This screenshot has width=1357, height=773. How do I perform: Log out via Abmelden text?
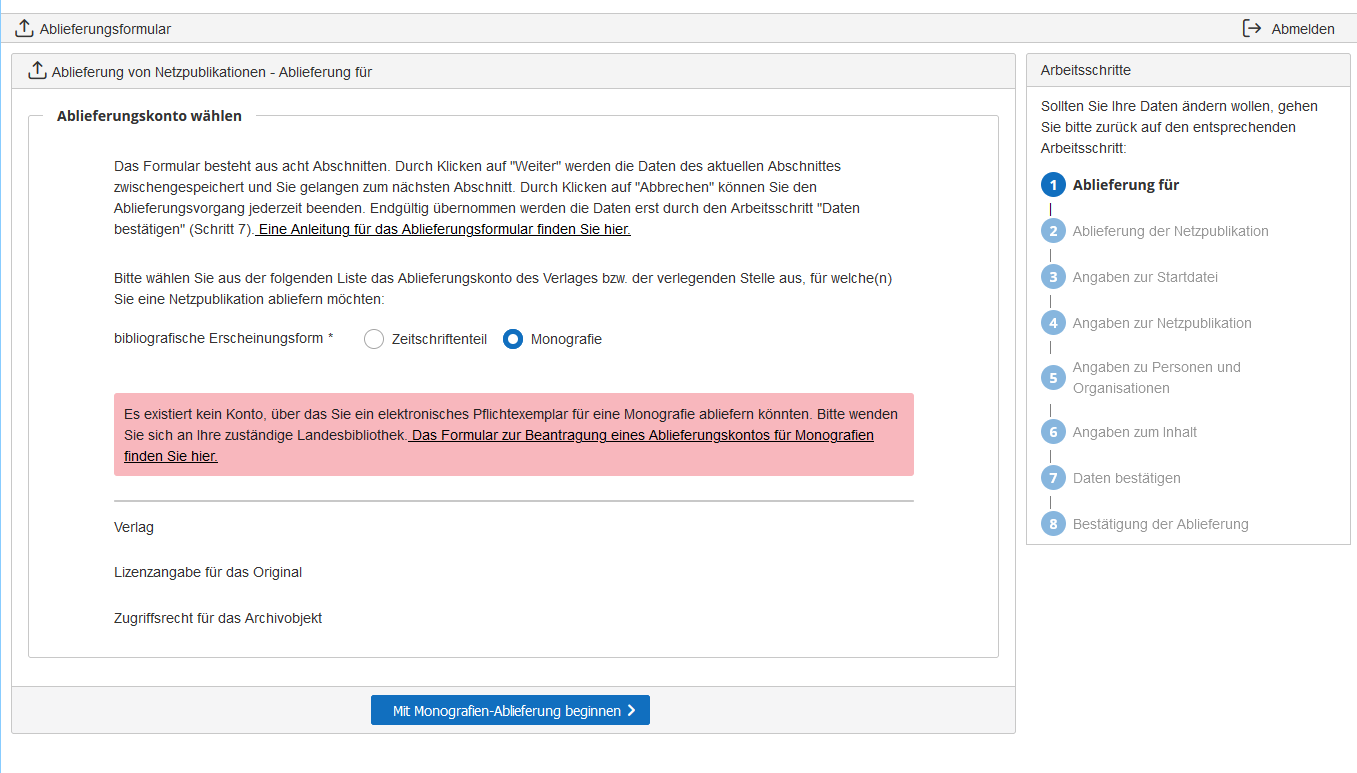(x=1303, y=29)
